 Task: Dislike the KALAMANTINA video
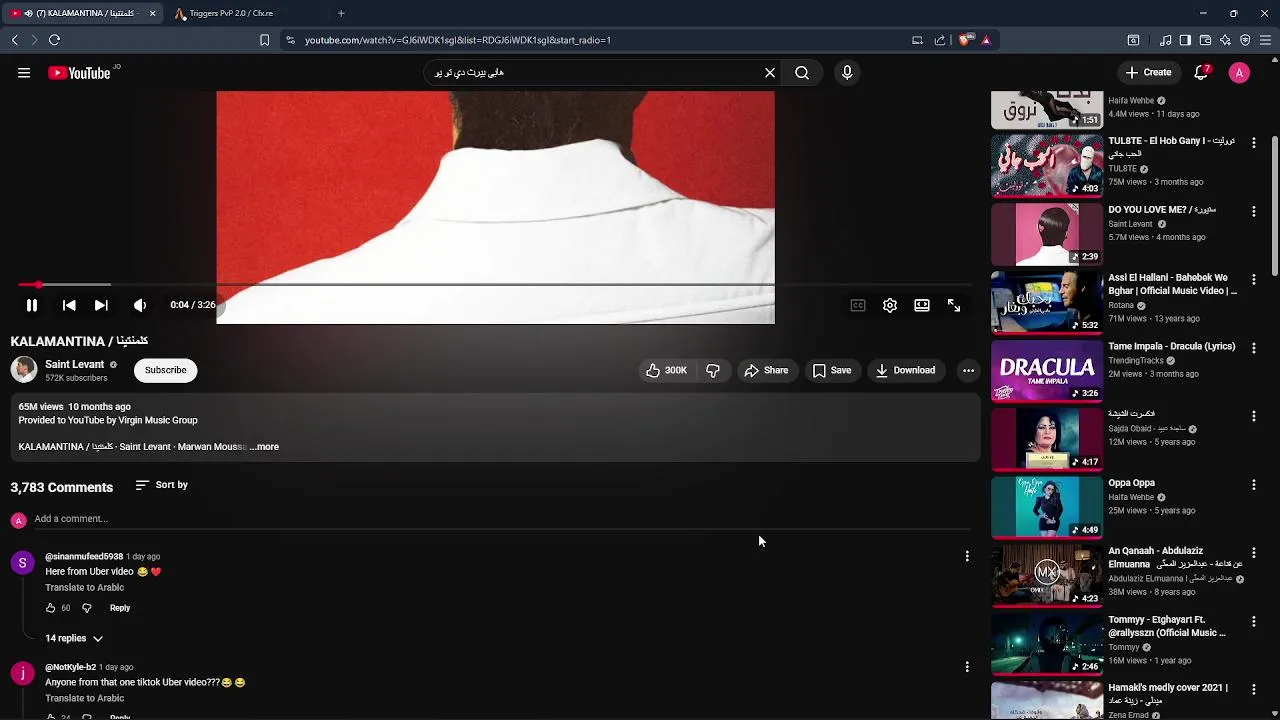point(713,370)
